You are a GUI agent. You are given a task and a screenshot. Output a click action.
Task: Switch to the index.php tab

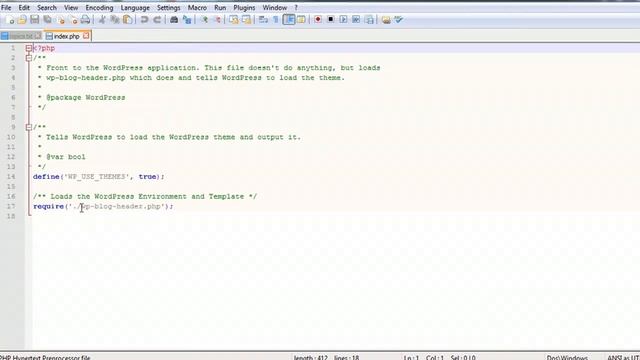[x=67, y=36]
